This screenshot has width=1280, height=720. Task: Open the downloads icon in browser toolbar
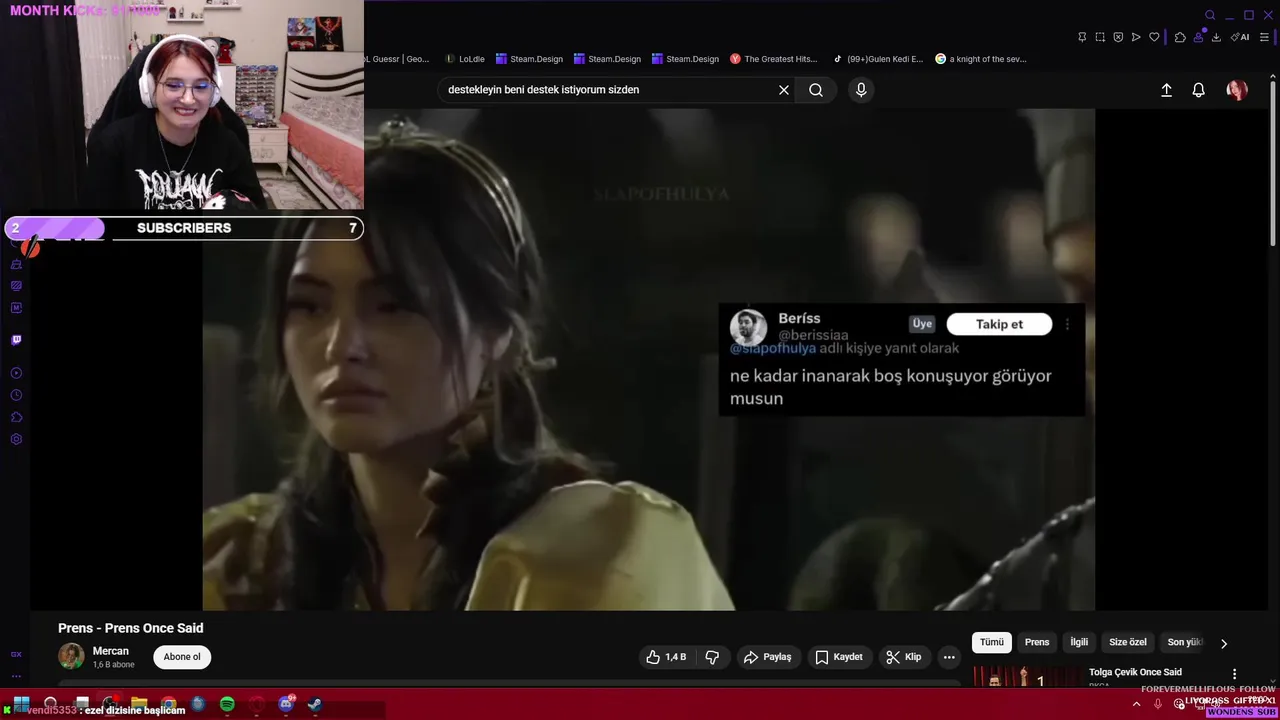(1216, 37)
